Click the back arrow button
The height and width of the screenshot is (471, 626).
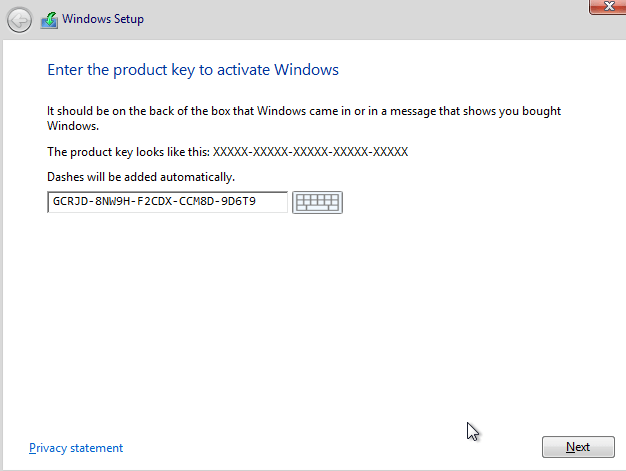[19, 19]
